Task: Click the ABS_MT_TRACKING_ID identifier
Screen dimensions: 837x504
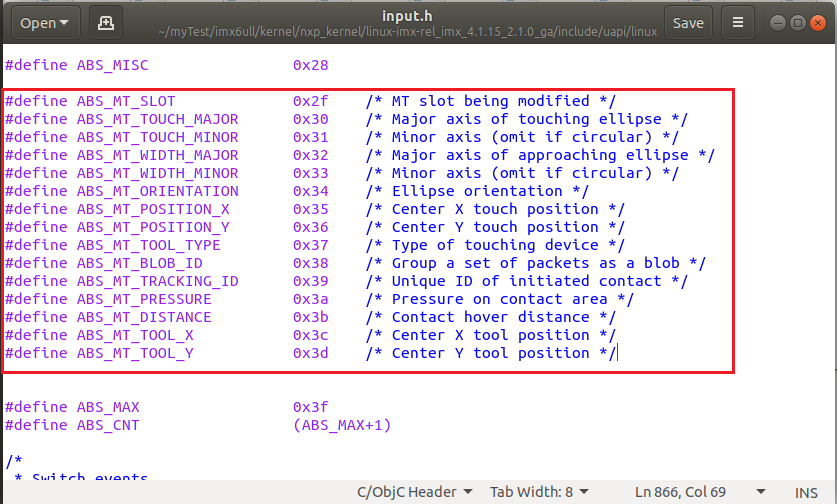Action: (157, 281)
